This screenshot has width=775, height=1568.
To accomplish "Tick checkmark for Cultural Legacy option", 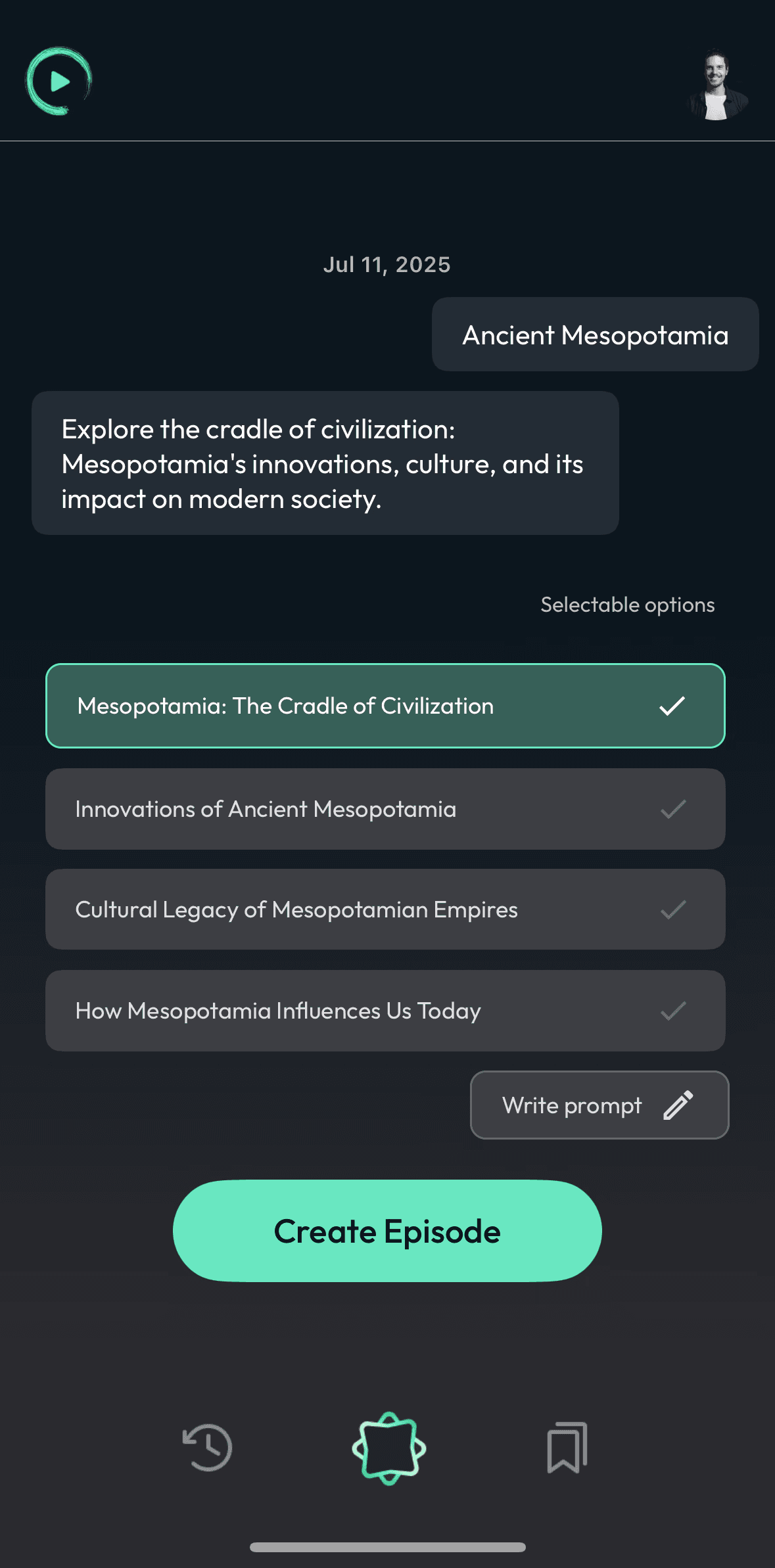I will (673, 910).
